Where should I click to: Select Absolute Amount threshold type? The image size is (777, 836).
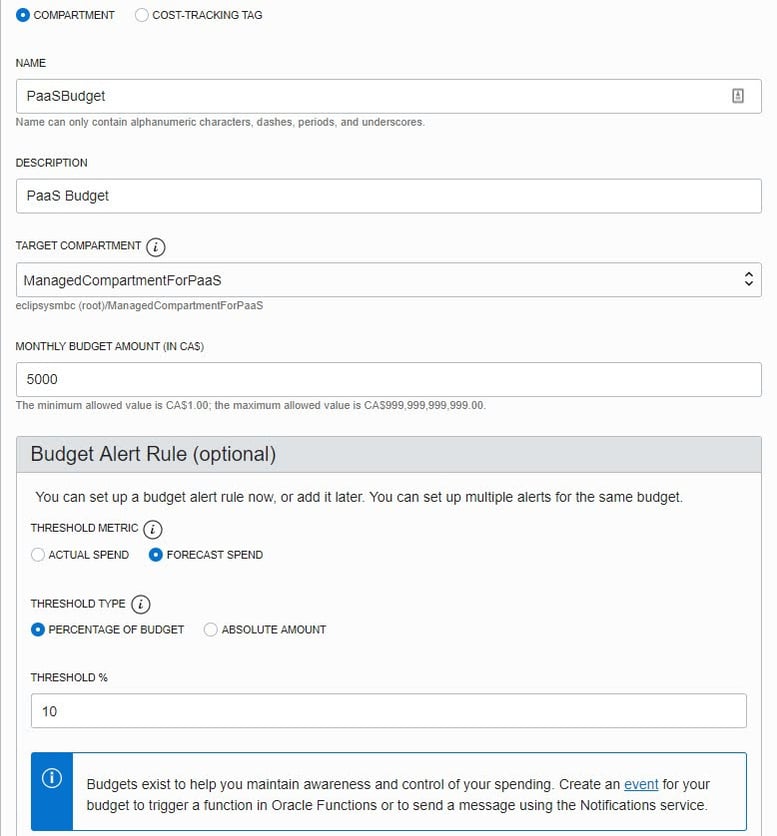pyautogui.click(x=211, y=630)
